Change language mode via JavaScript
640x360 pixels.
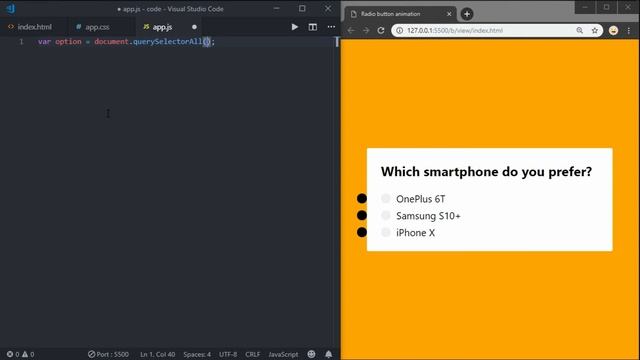point(283,354)
